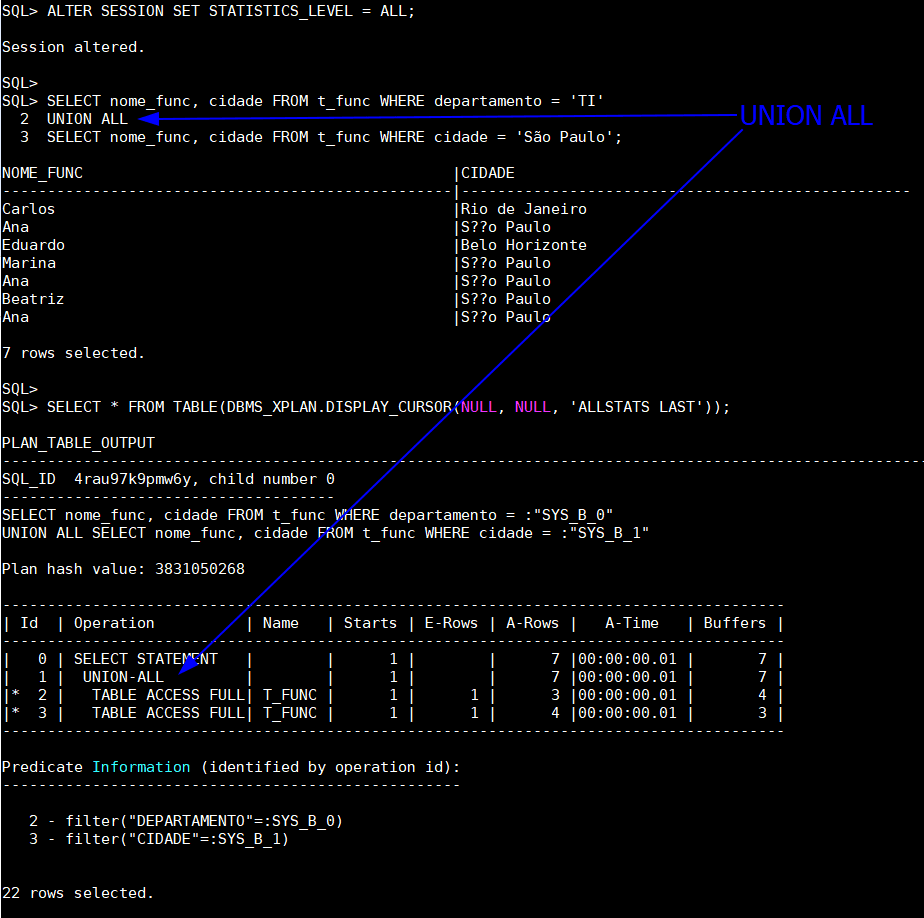Click the 'Session altered.' message line
The width and height of the screenshot is (924, 918).
[x=74, y=47]
